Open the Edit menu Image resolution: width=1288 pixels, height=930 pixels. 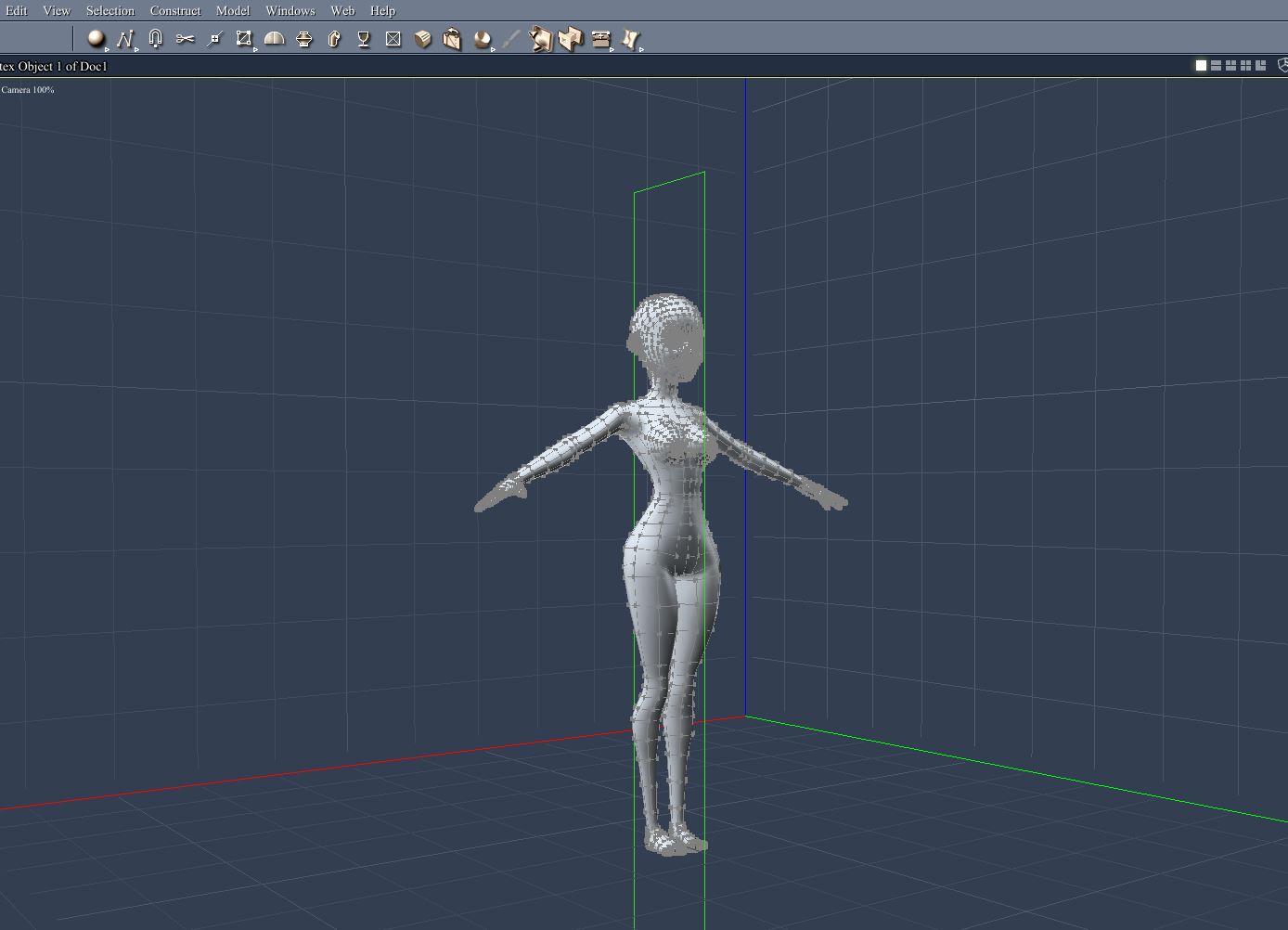click(17, 10)
